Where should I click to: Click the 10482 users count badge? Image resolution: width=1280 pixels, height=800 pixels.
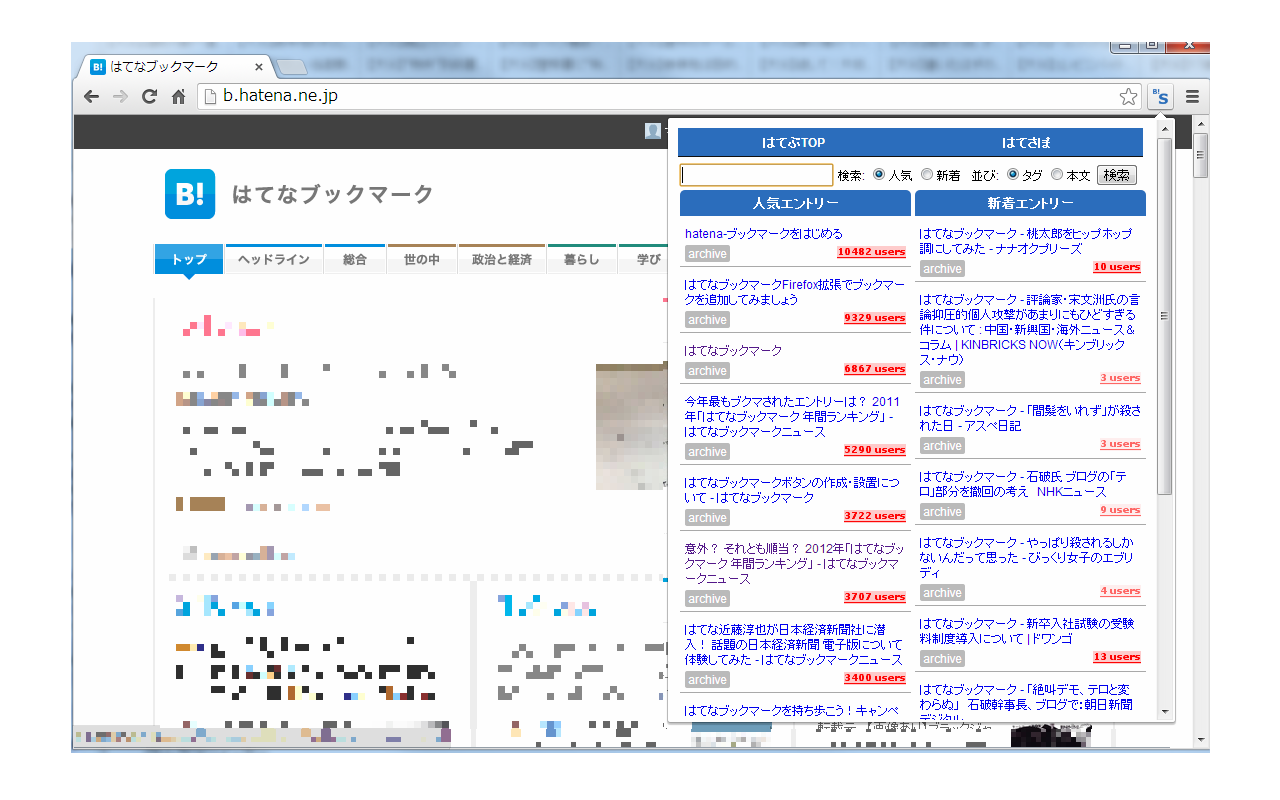(x=872, y=252)
